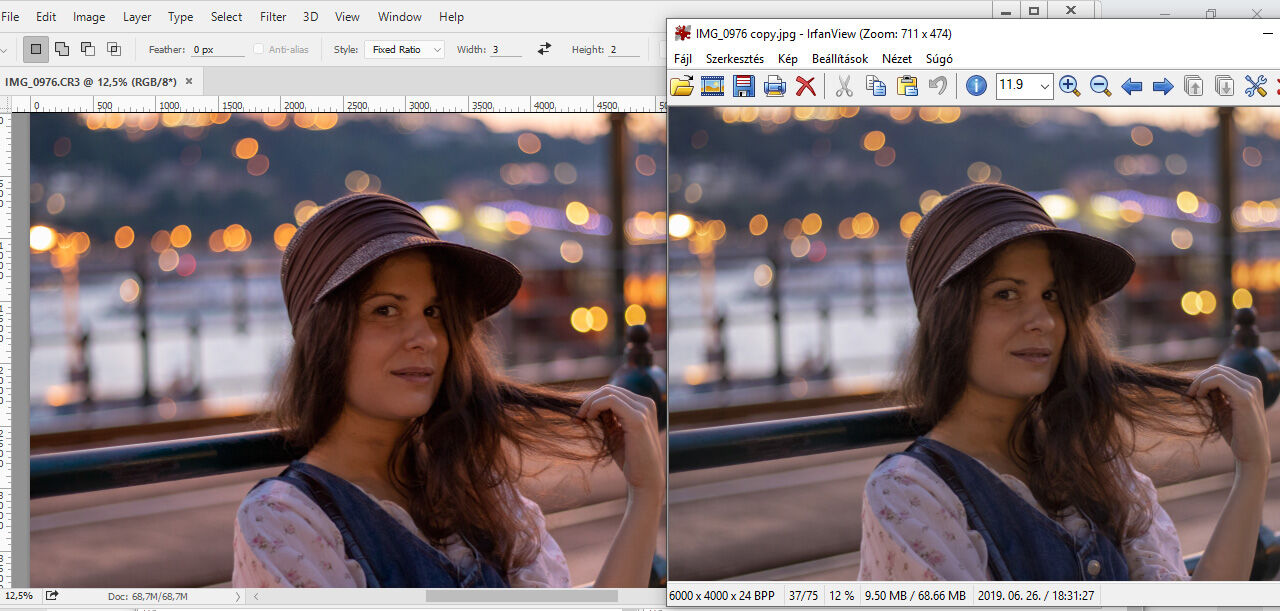Open the Beállítások menu in IrfanView
The width and height of the screenshot is (1280, 611).
coord(839,59)
